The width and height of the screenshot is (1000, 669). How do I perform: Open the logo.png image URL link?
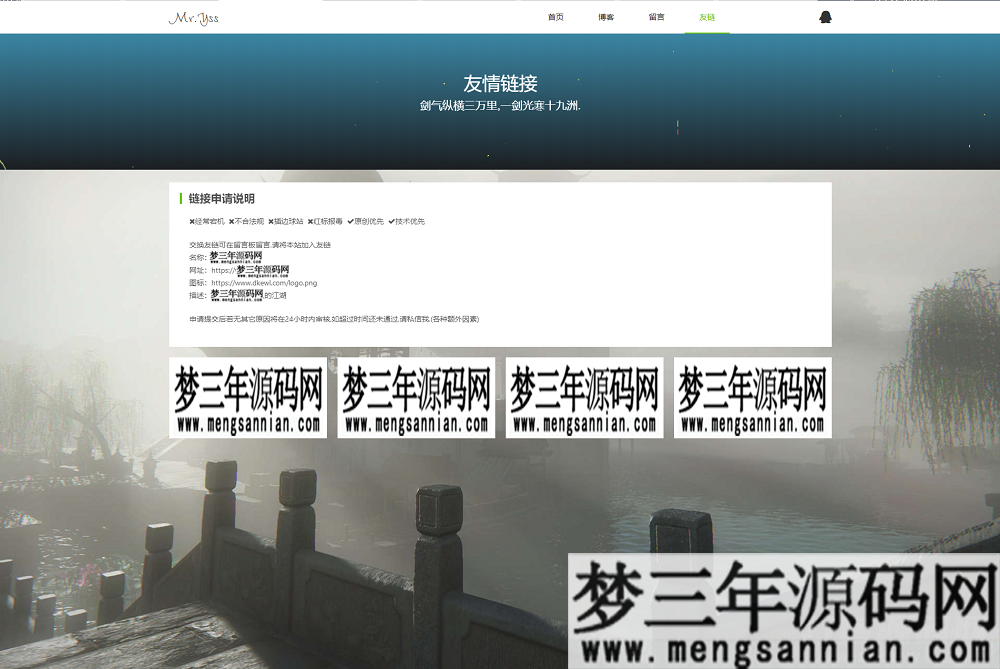tap(262, 284)
